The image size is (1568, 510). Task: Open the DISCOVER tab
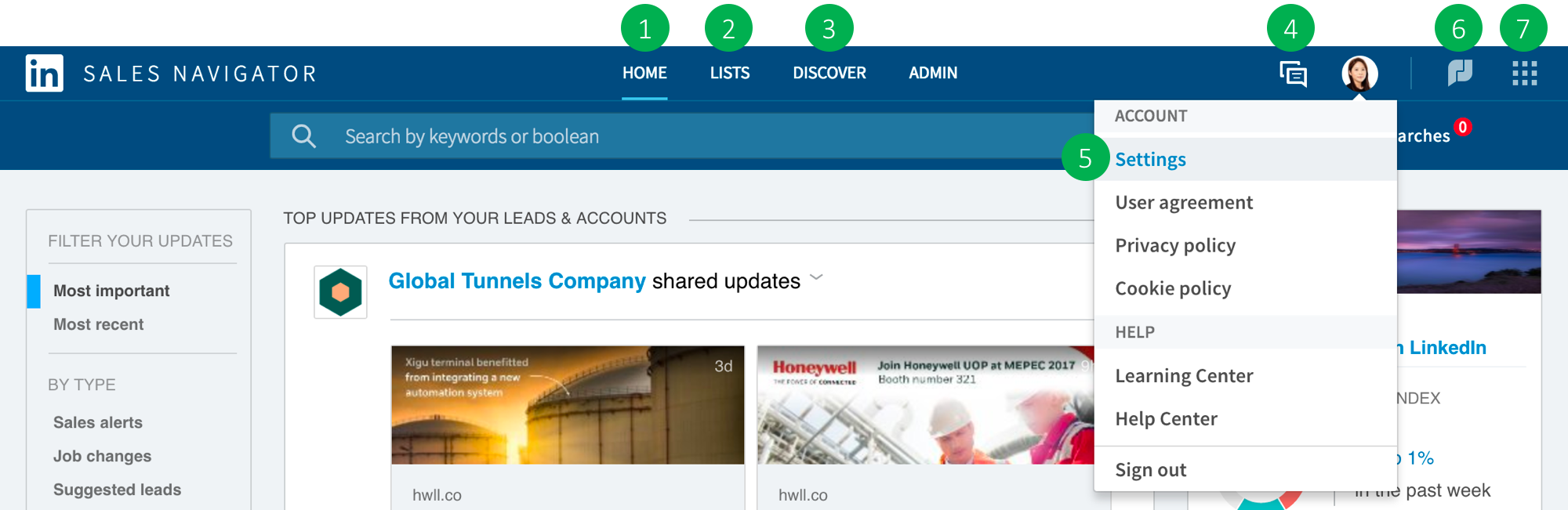point(829,73)
